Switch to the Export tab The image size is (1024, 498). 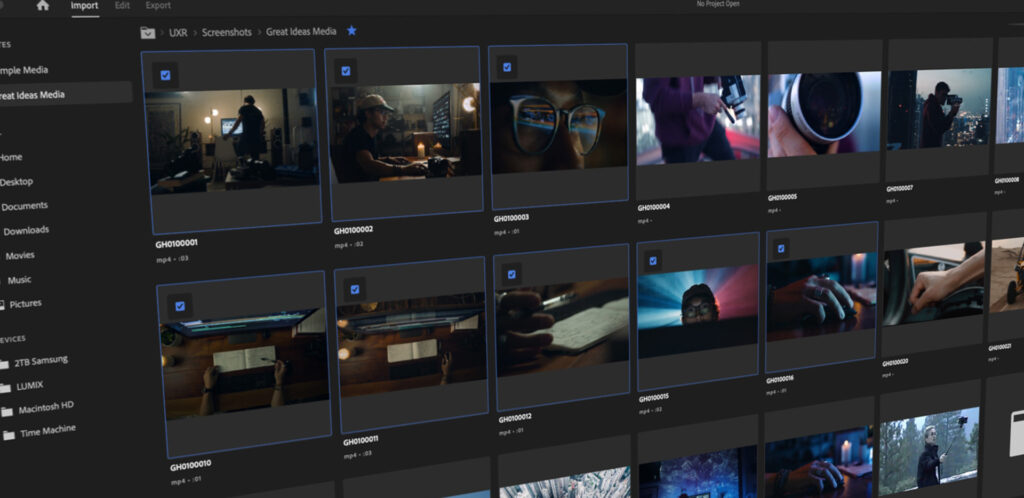pyautogui.click(x=158, y=6)
